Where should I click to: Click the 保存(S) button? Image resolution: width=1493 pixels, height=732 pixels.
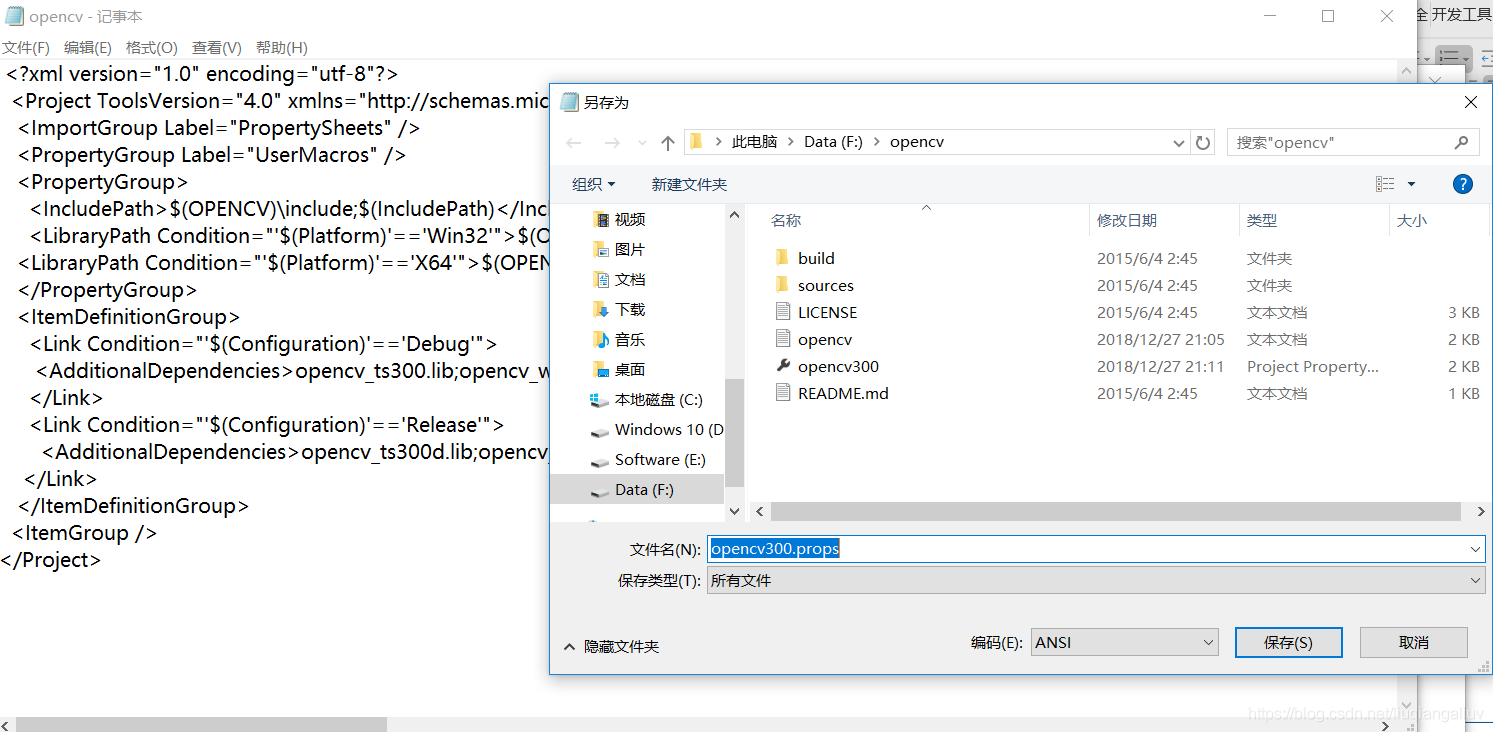point(1288,642)
